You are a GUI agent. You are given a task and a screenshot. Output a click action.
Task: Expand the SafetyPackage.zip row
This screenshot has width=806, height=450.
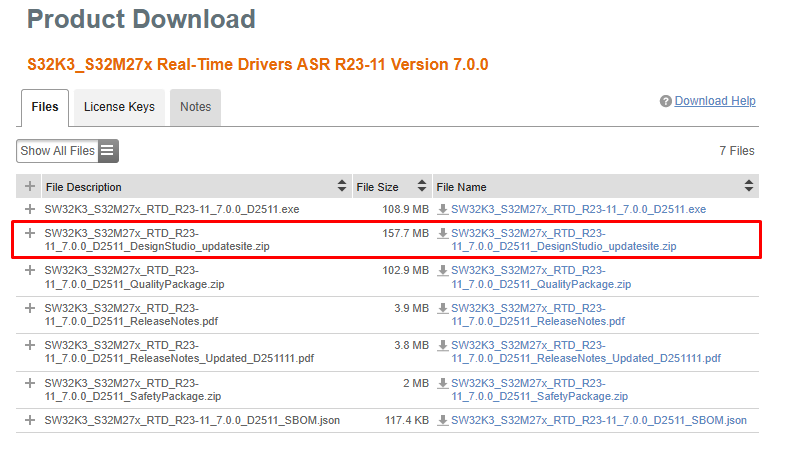[x=30, y=383]
